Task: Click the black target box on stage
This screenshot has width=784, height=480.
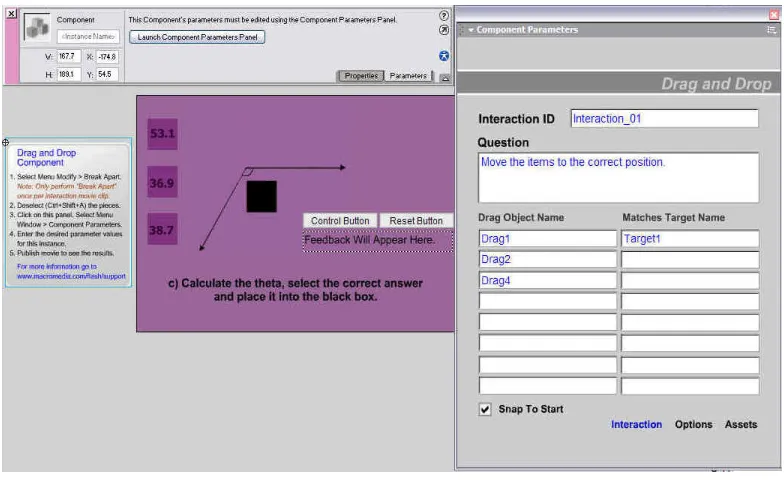Action: (262, 196)
